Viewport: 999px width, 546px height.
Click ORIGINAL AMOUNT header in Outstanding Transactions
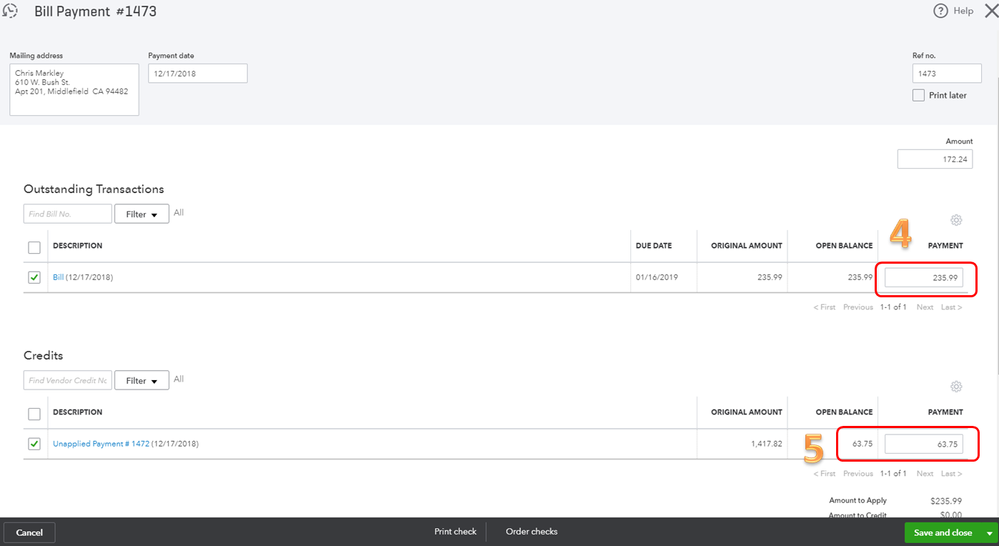(746, 245)
